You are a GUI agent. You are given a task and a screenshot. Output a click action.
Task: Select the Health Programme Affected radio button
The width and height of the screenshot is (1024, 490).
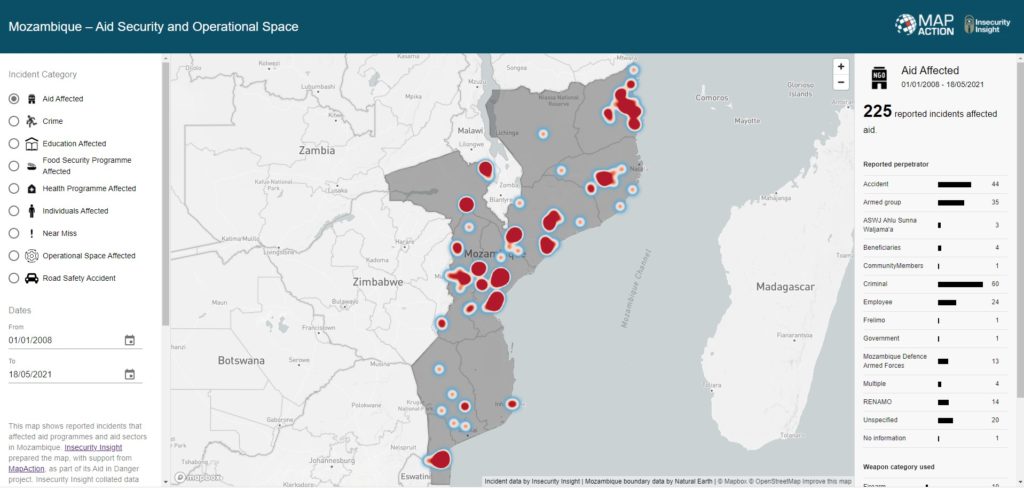point(14,188)
